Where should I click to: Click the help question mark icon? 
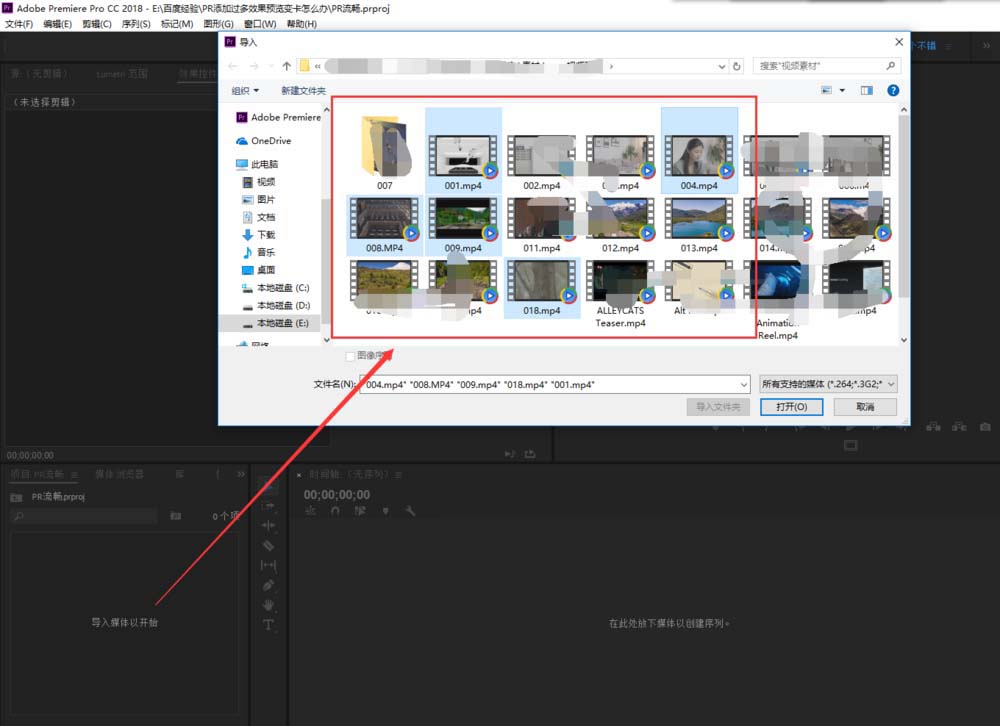click(x=893, y=90)
